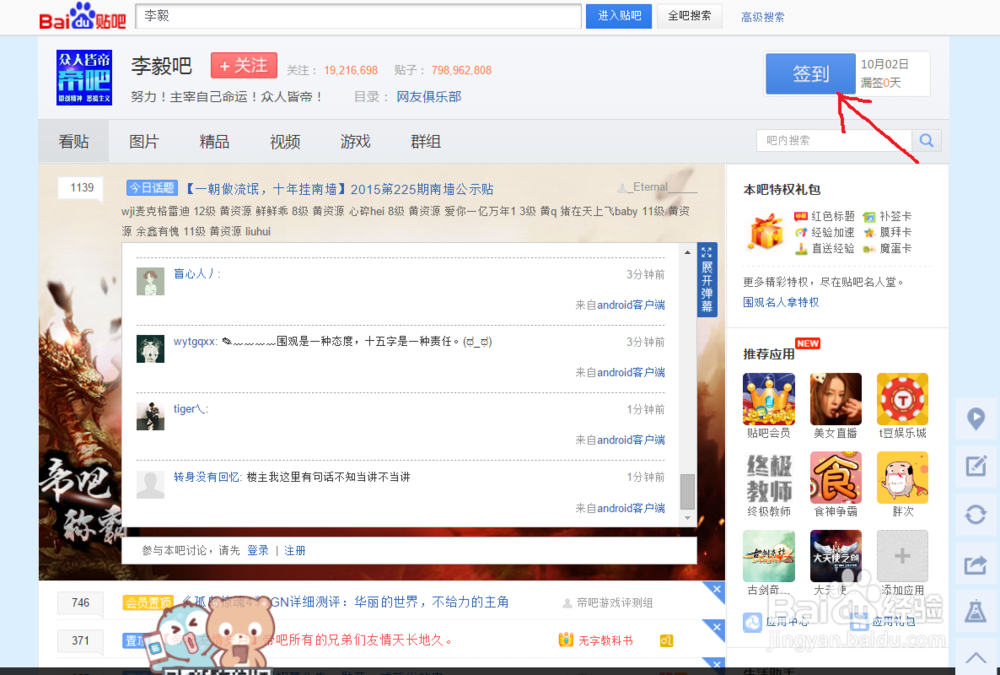
Task: Open the 美女直播 app icon
Action: coord(835,399)
